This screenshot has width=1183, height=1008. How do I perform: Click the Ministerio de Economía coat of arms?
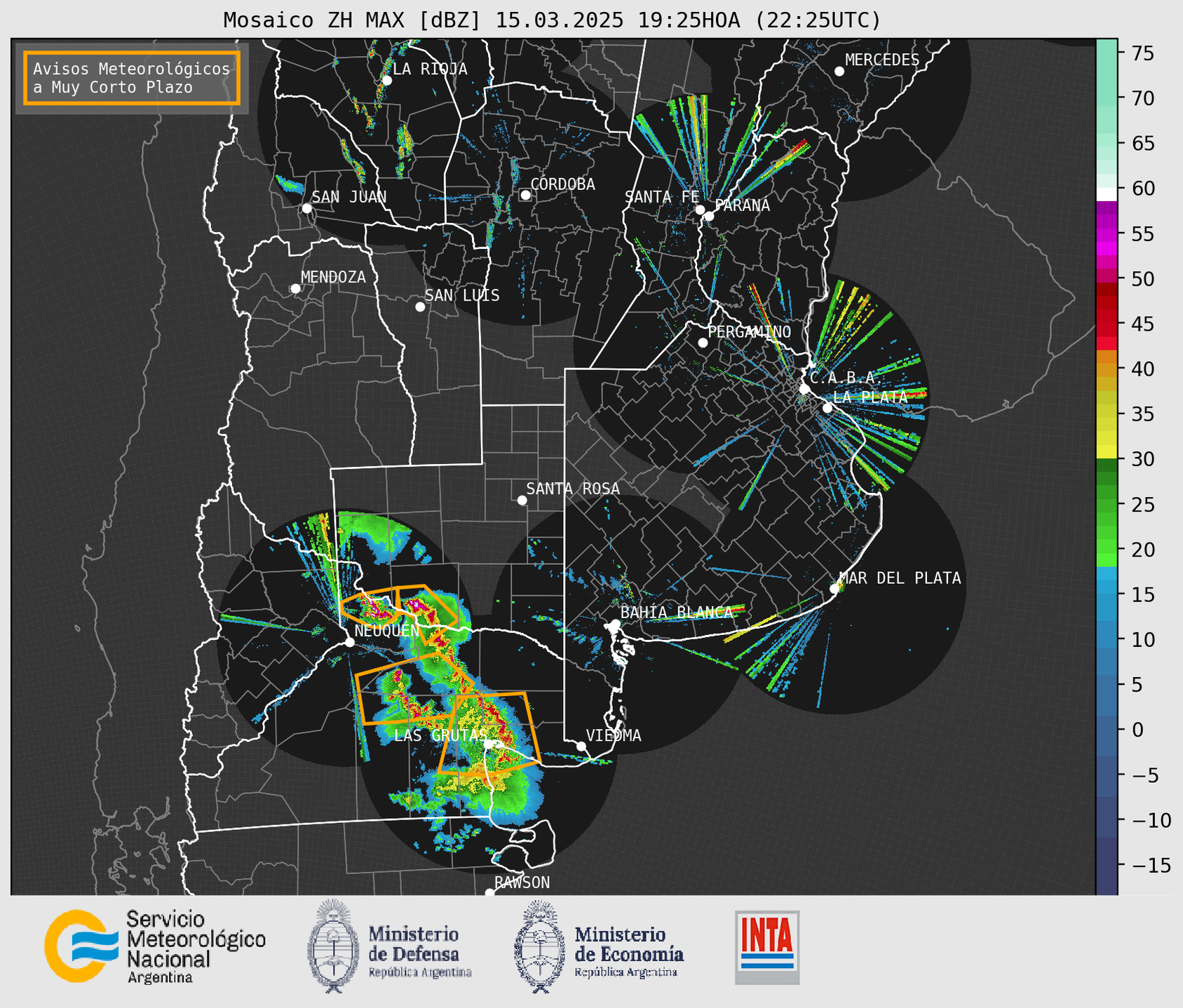point(540,946)
